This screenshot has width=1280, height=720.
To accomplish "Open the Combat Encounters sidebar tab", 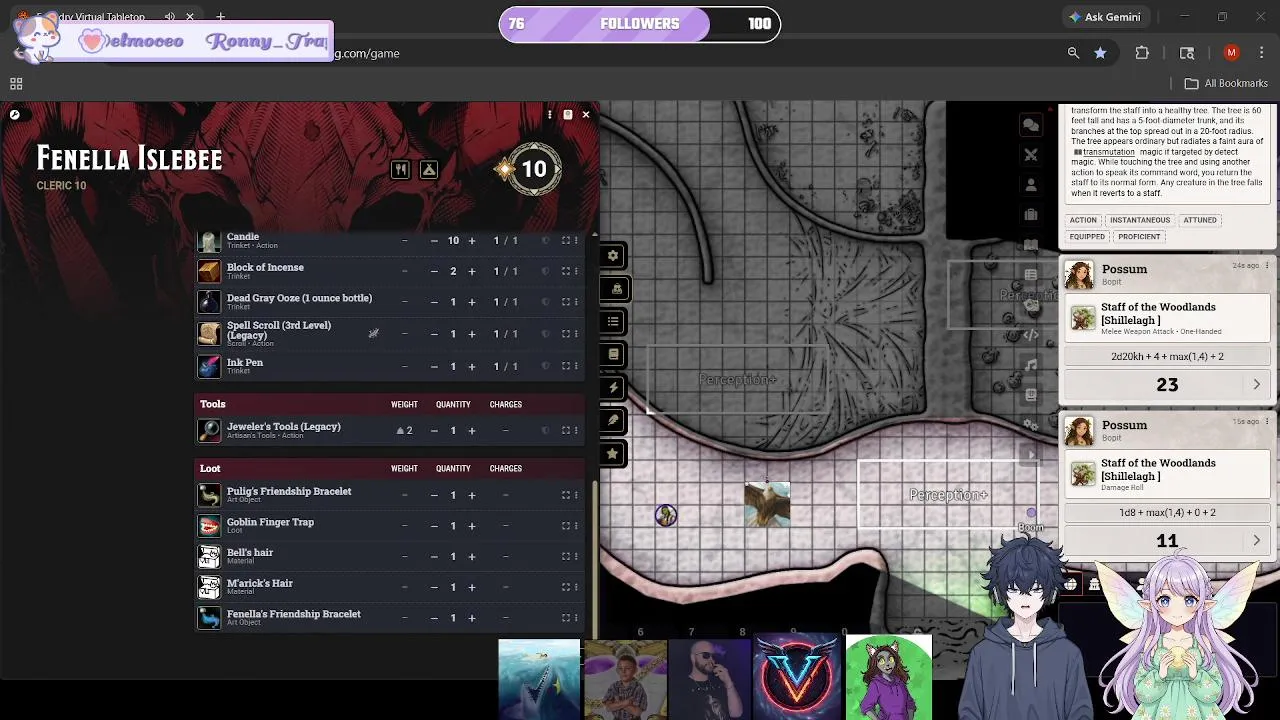I will pyautogui.click(x=1030, y=155).
